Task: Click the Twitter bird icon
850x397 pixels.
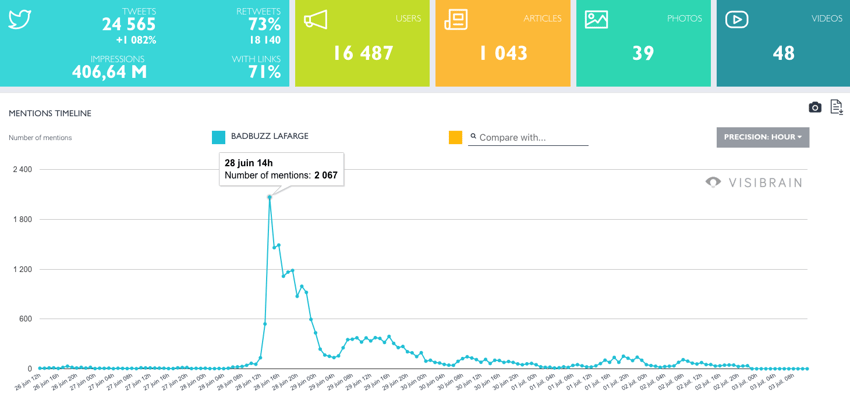Action: click(20, 20)
